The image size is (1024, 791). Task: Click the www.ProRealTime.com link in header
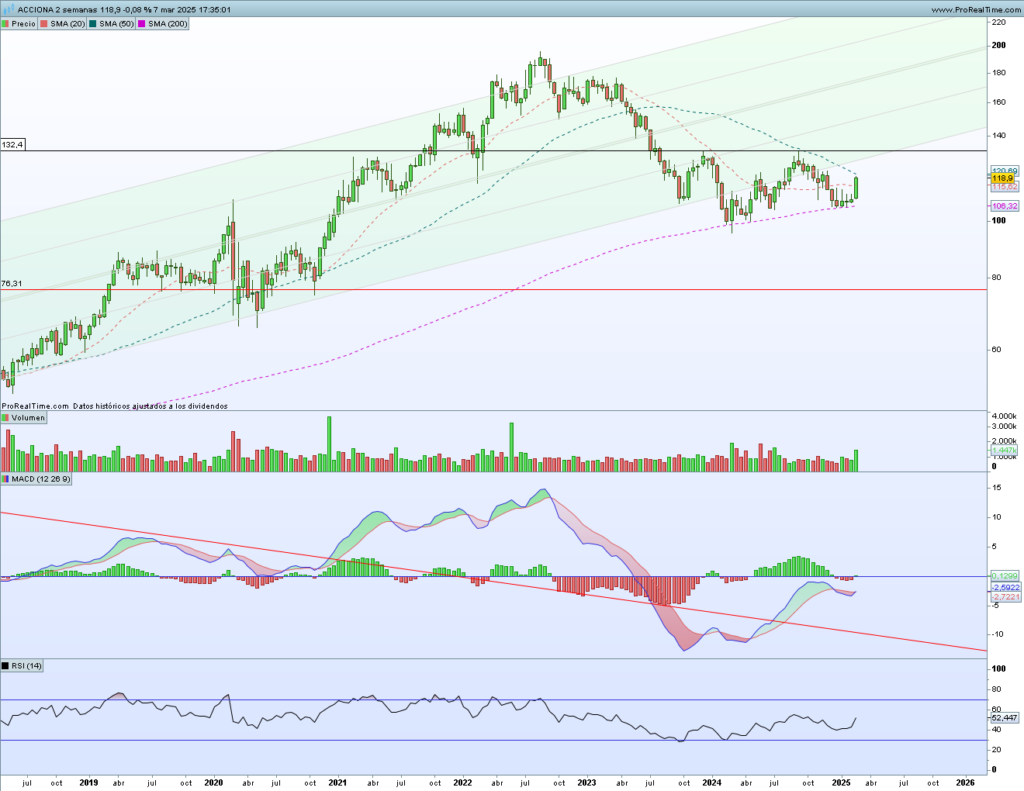coord(962,9)
